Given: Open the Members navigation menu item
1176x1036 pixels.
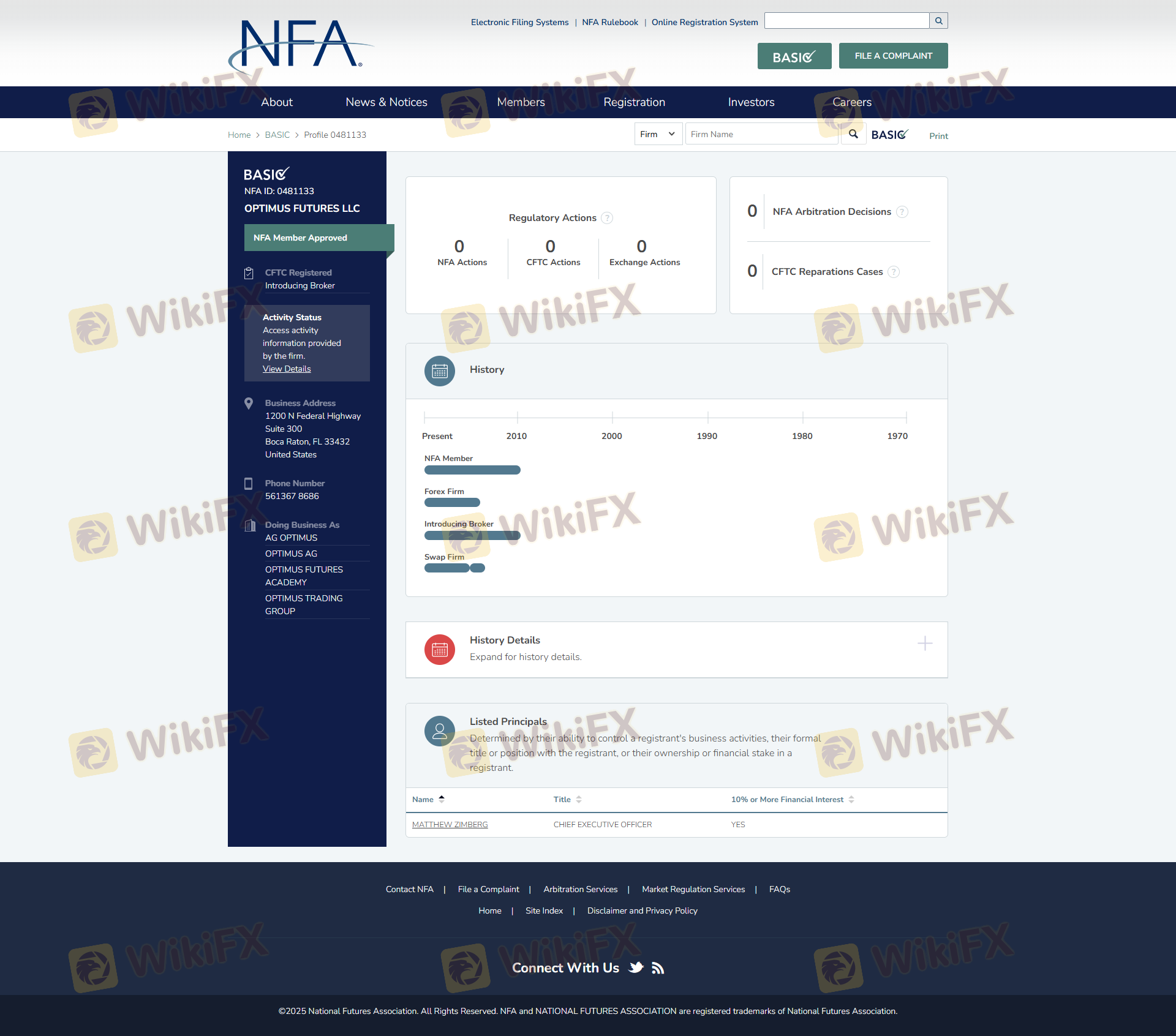Looking at the screenshot, I should [521, 102].
